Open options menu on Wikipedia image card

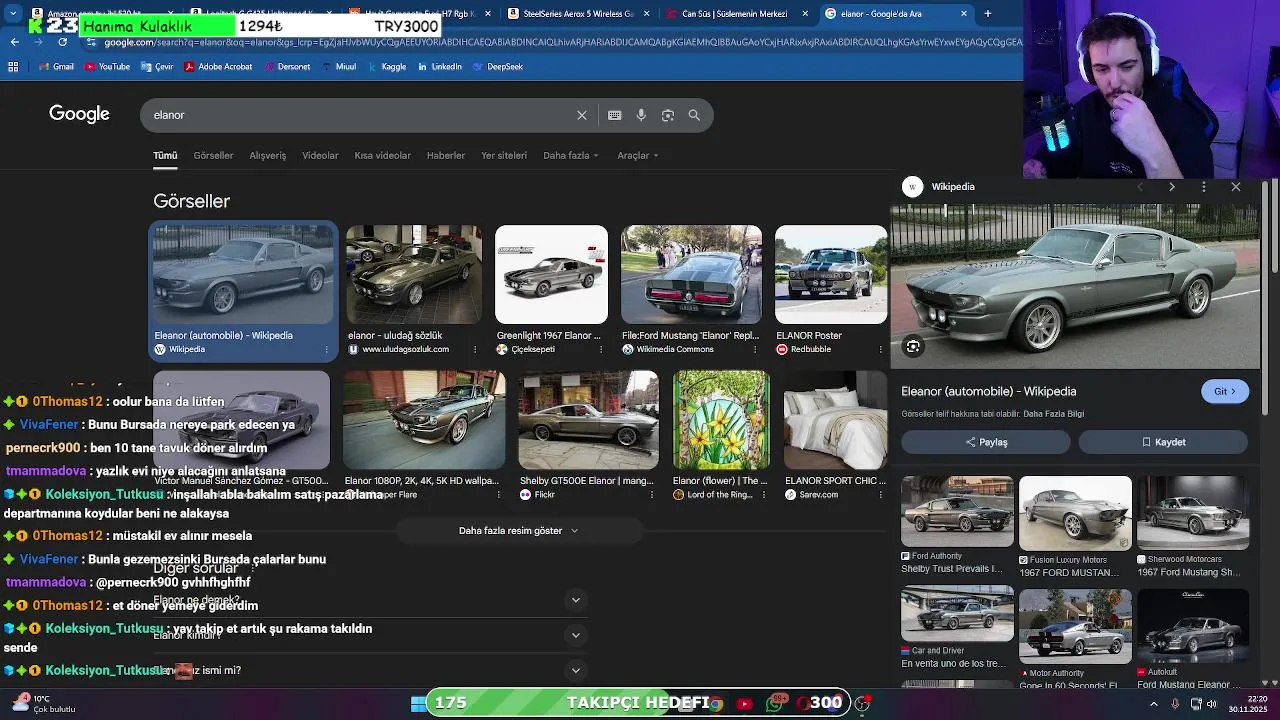coord(326,350)
